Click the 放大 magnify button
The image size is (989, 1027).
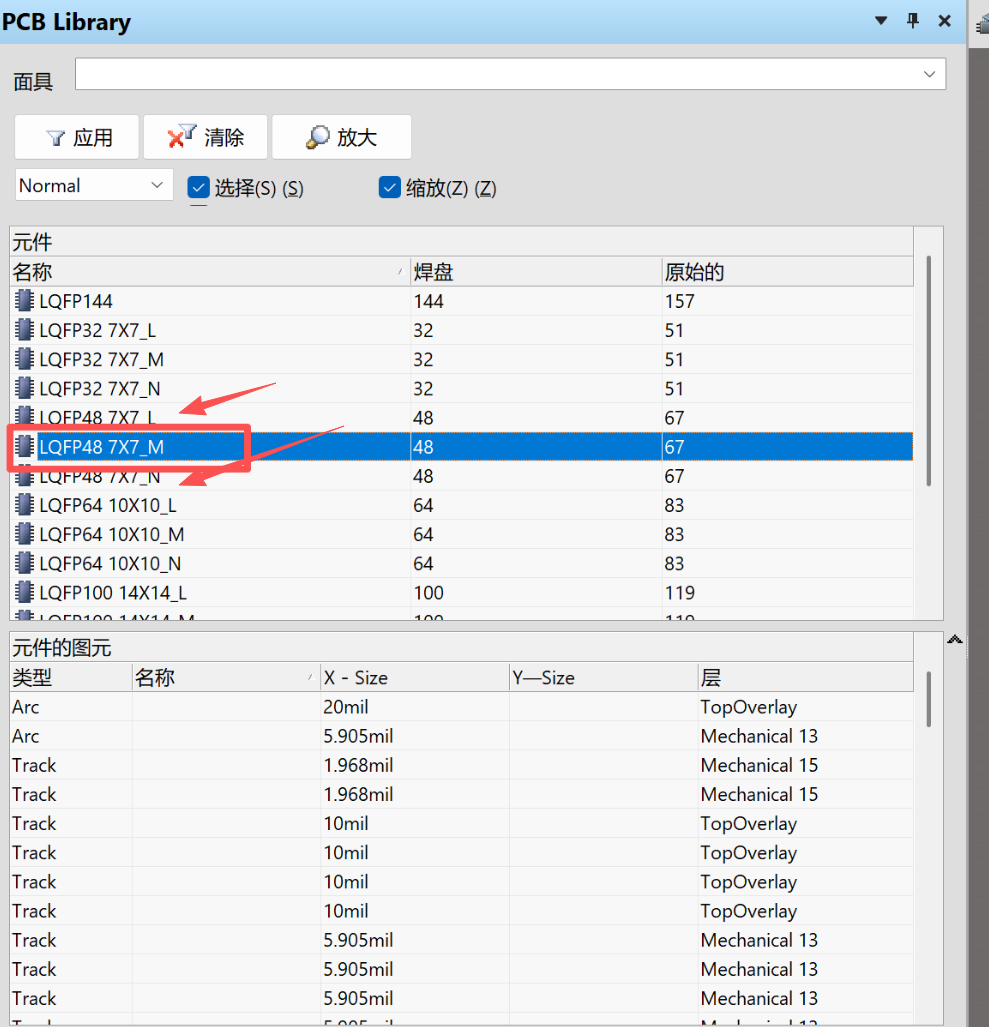pyautogui.click(x=341, y=137)
